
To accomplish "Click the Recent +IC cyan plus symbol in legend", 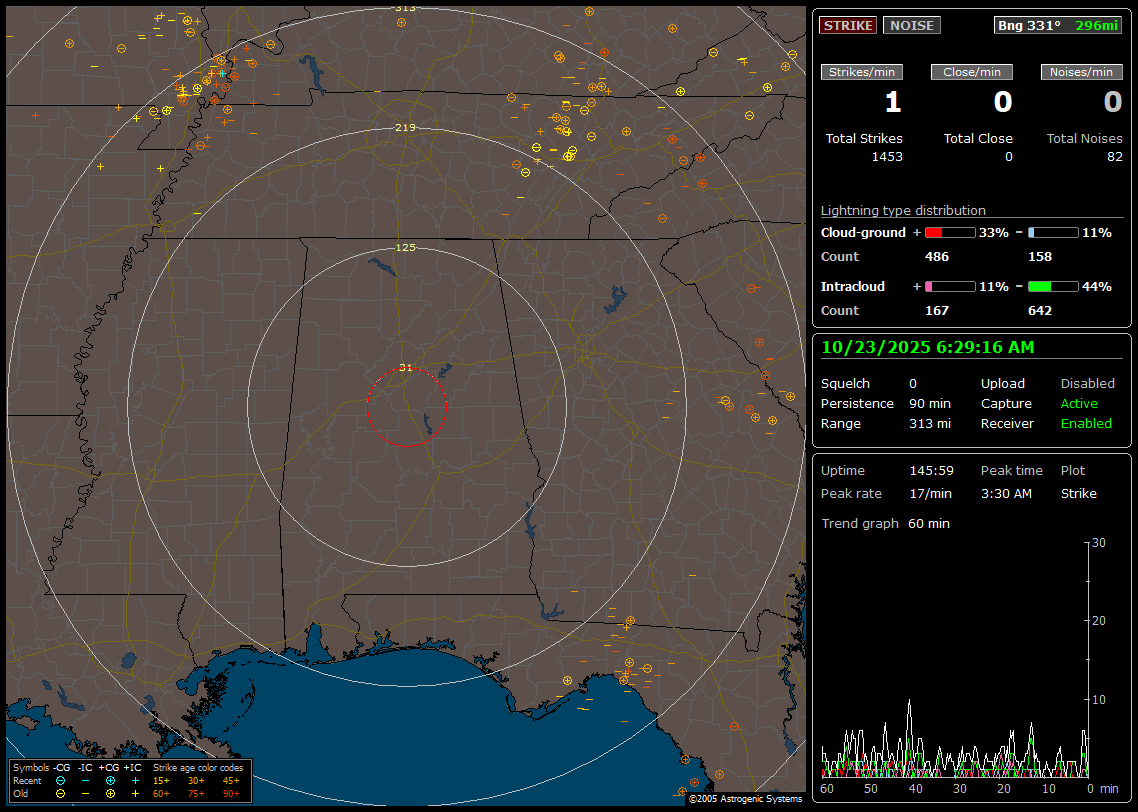I will (135, 780).
